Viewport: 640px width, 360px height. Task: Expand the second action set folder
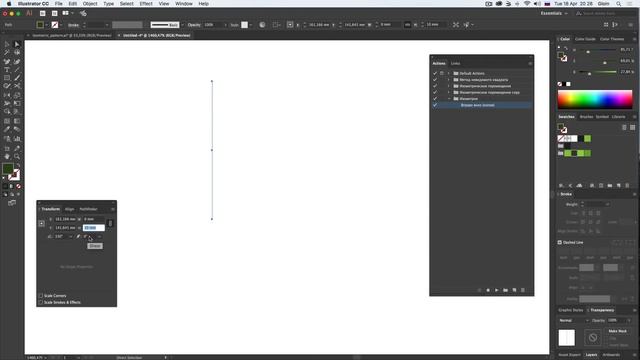tap(449, 80)
